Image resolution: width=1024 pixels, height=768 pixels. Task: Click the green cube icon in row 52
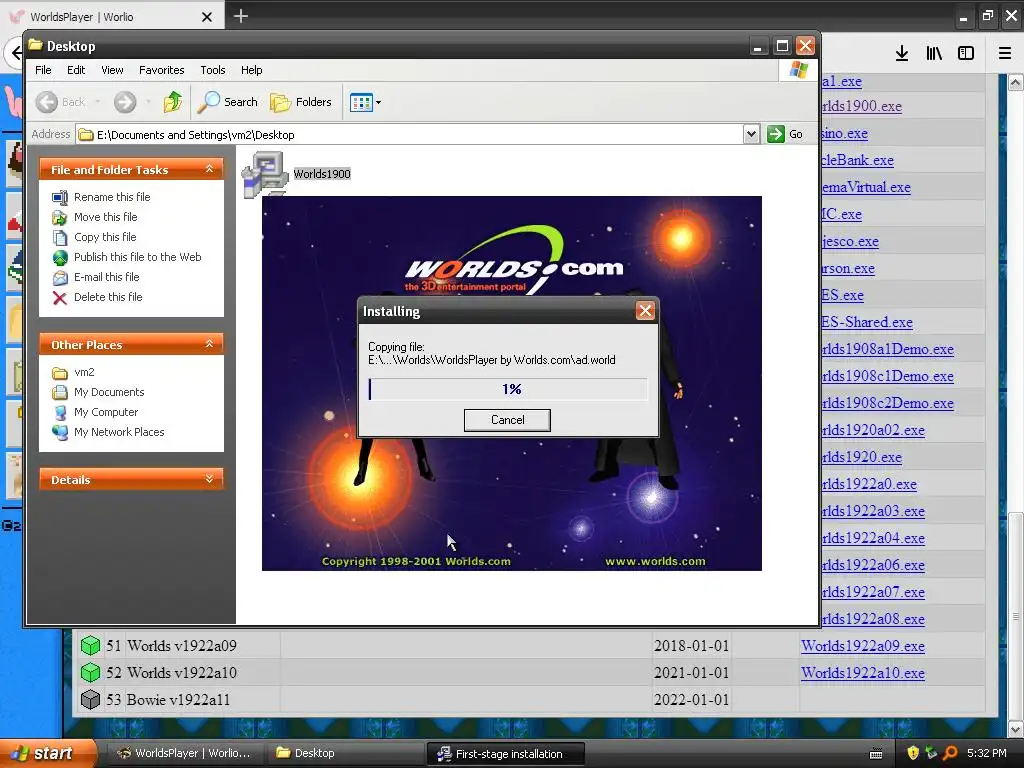pyautogui.click(x=90, y=673)
